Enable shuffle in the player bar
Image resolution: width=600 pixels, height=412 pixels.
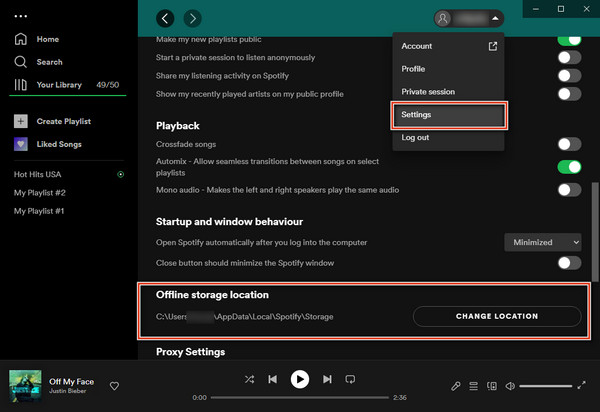coord(248,380)
